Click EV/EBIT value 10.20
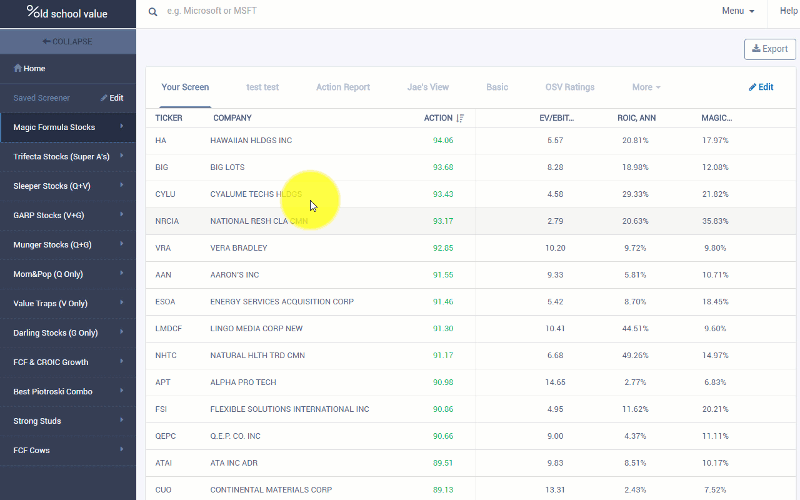Viewport: 800px width, 500px height. [555, 248]
